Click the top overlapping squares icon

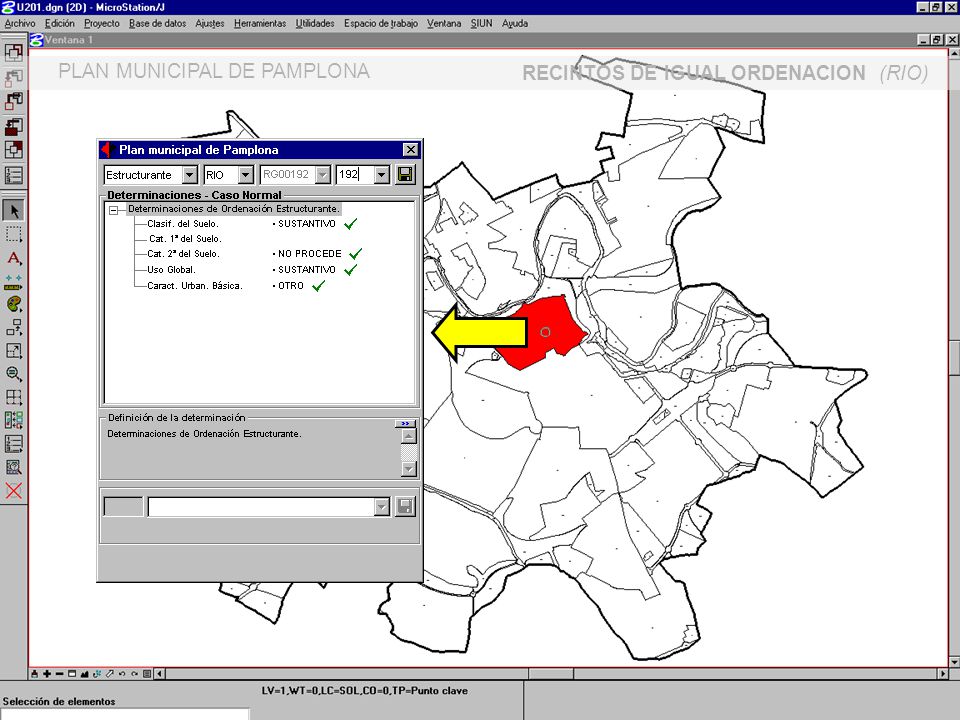13,52
